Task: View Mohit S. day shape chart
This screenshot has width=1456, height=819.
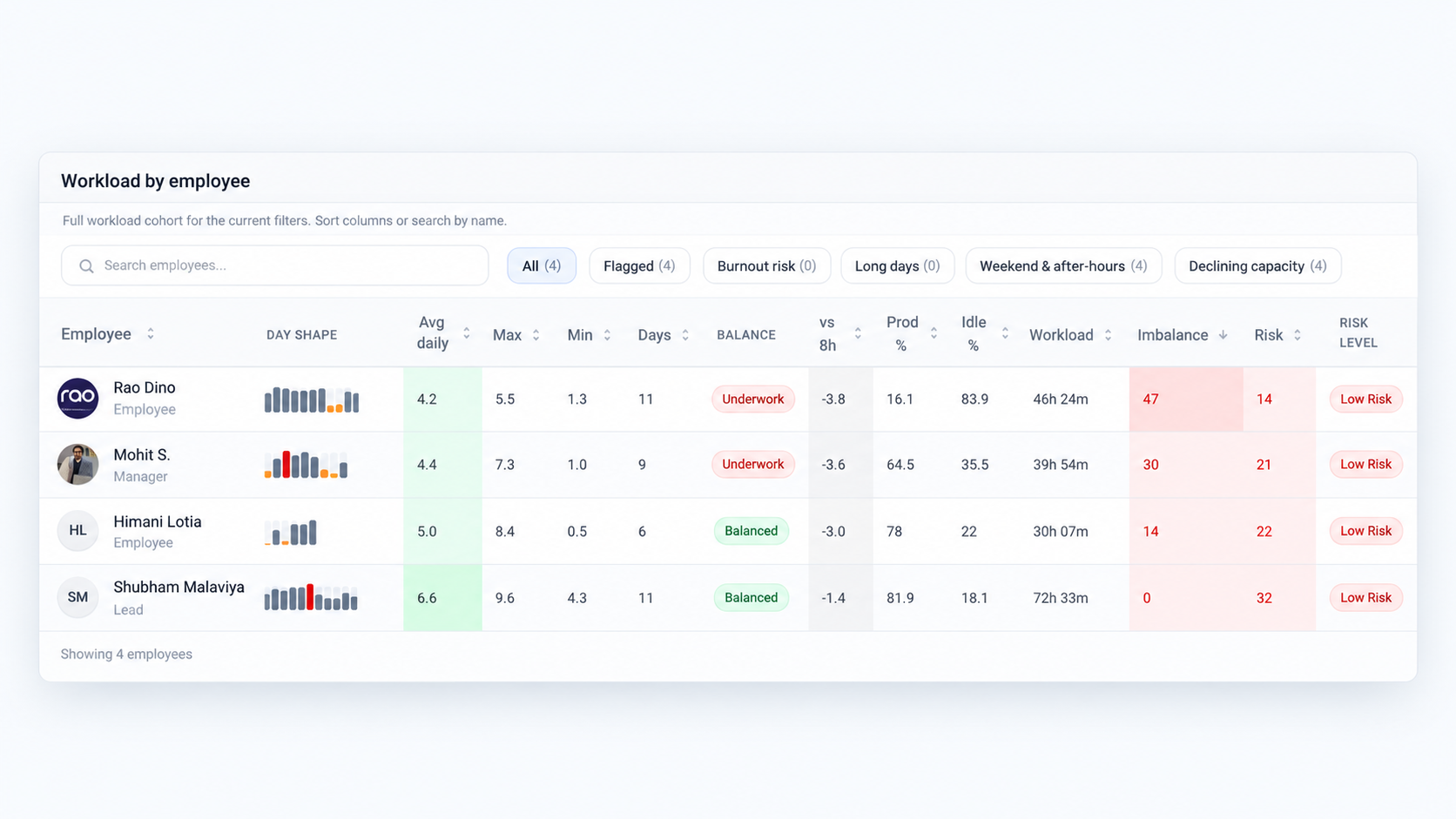Action: (306, 465)
